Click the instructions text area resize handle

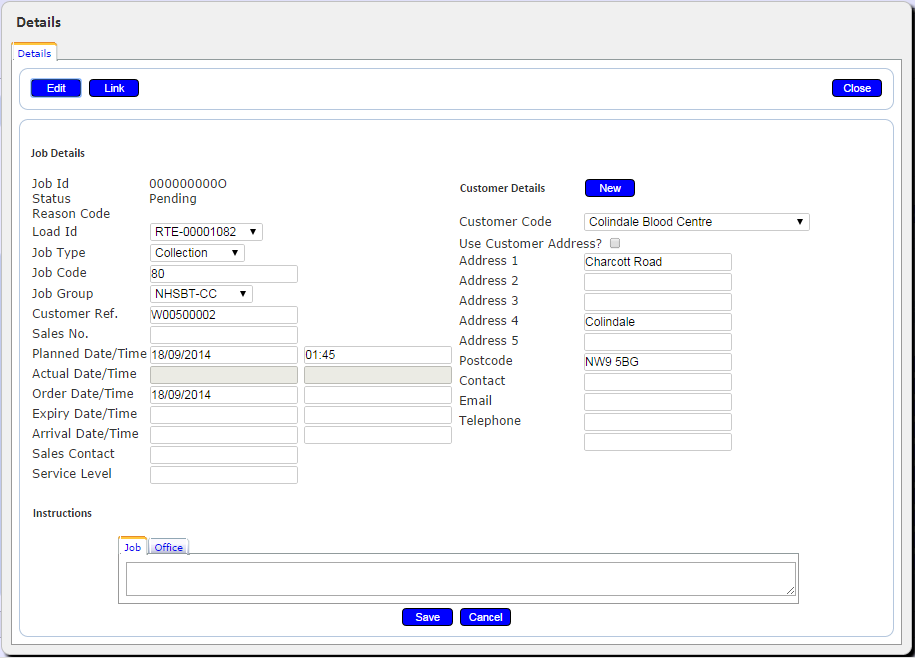coord(791,591)
